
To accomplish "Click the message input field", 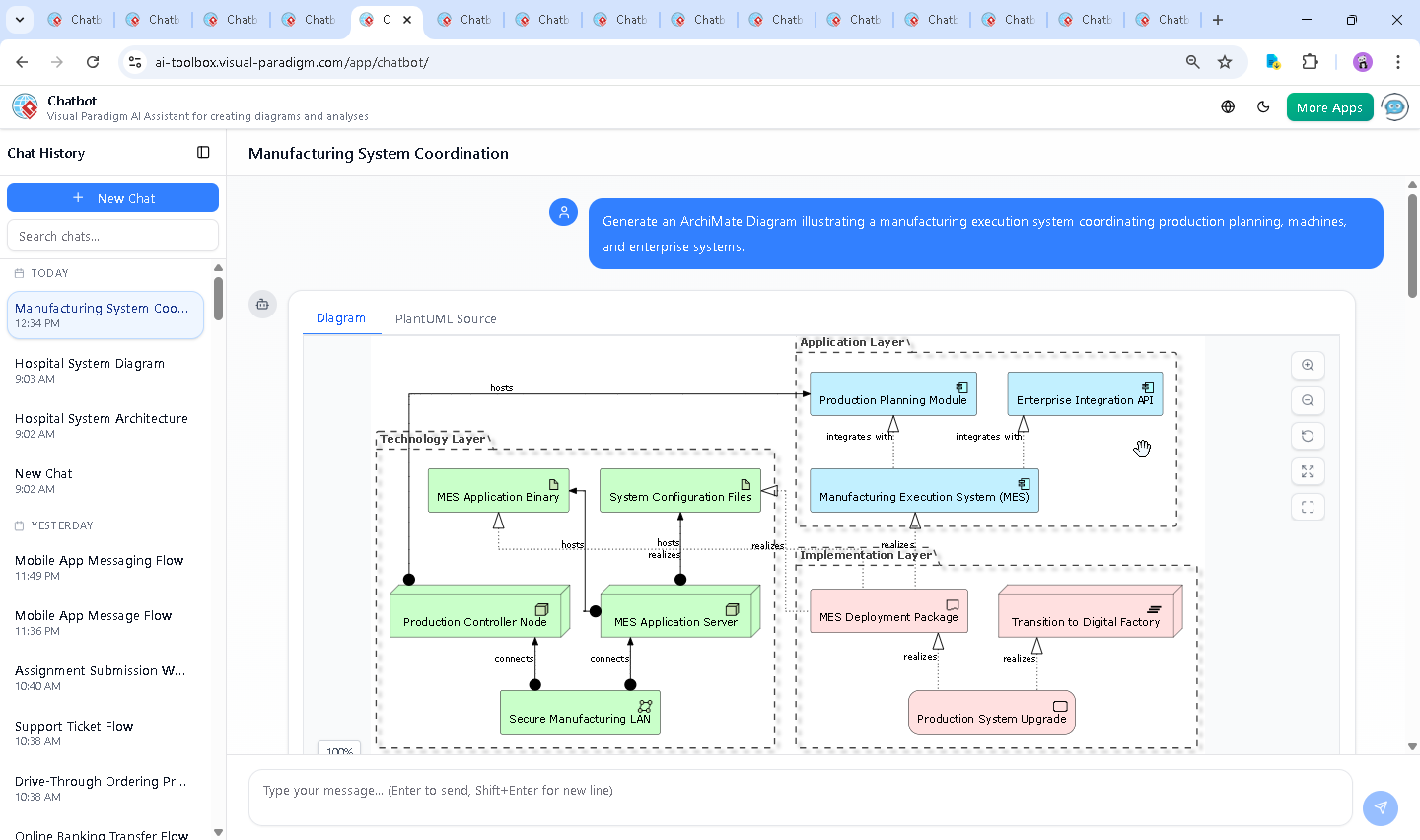I will click(x=799, y=796).
